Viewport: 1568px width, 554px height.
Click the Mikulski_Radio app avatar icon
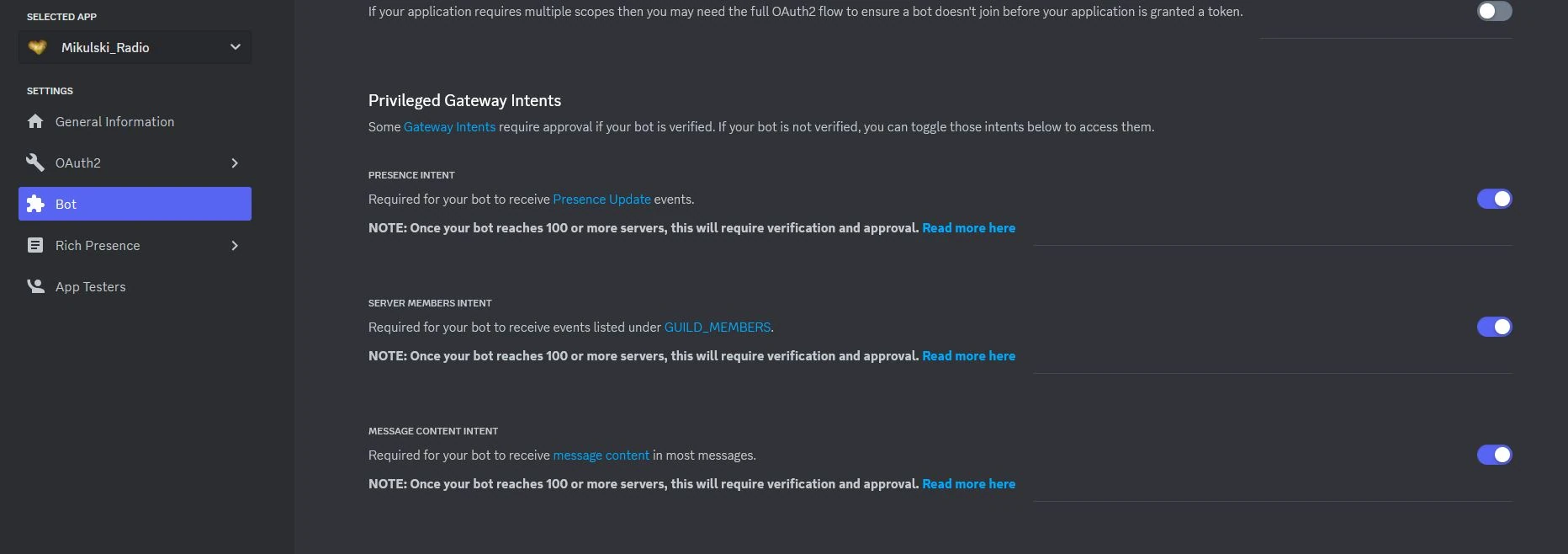(x=37, y=47)
